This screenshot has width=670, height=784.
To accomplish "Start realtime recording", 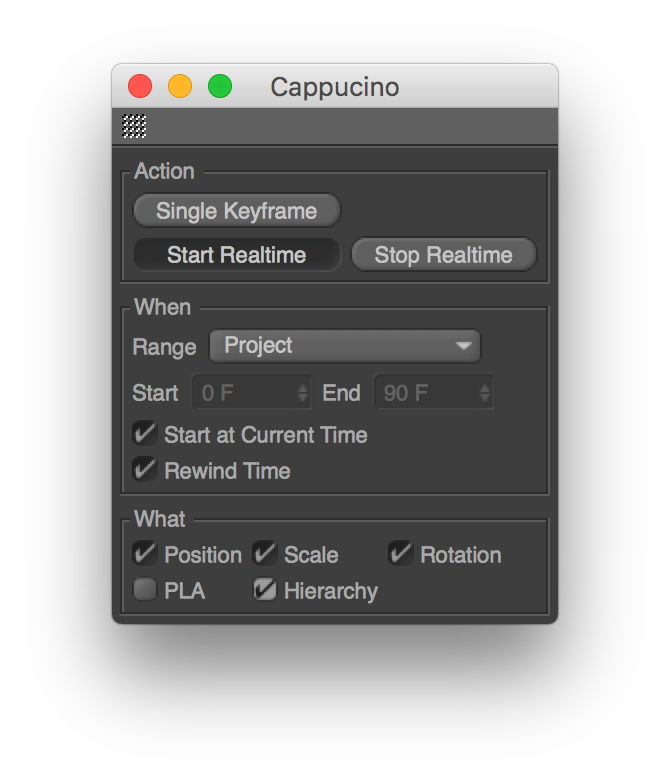I will [236, 255].
